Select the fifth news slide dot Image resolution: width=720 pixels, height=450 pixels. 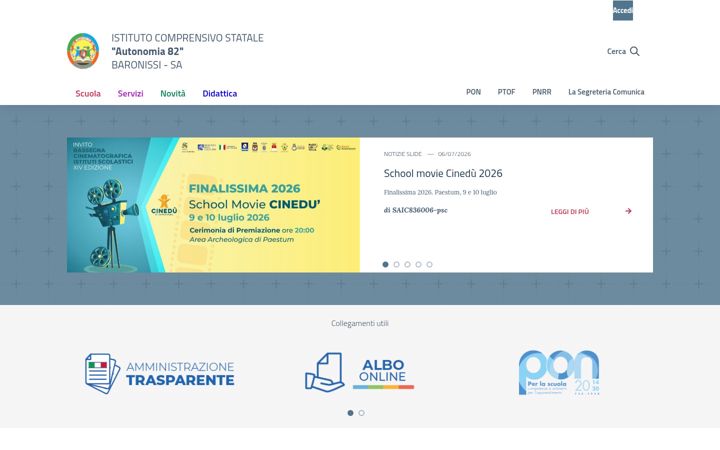pyautogui.click(x=429, y=264)
